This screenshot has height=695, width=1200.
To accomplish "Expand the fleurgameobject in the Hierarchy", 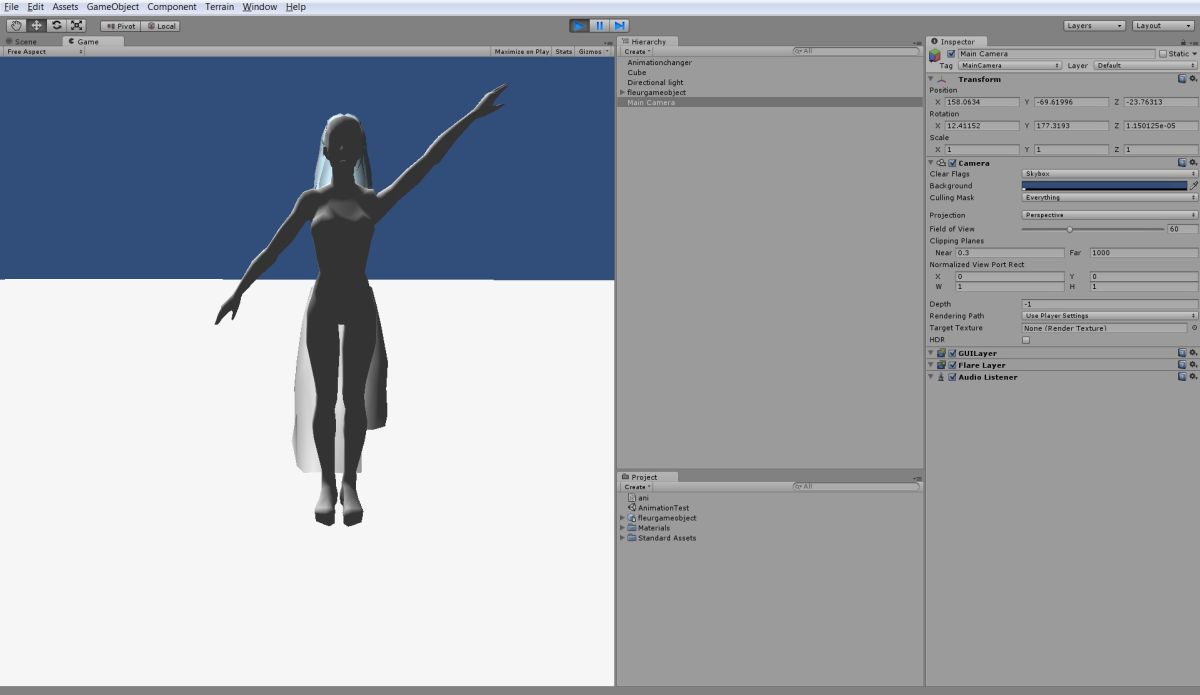I will (x=620, y=92).
